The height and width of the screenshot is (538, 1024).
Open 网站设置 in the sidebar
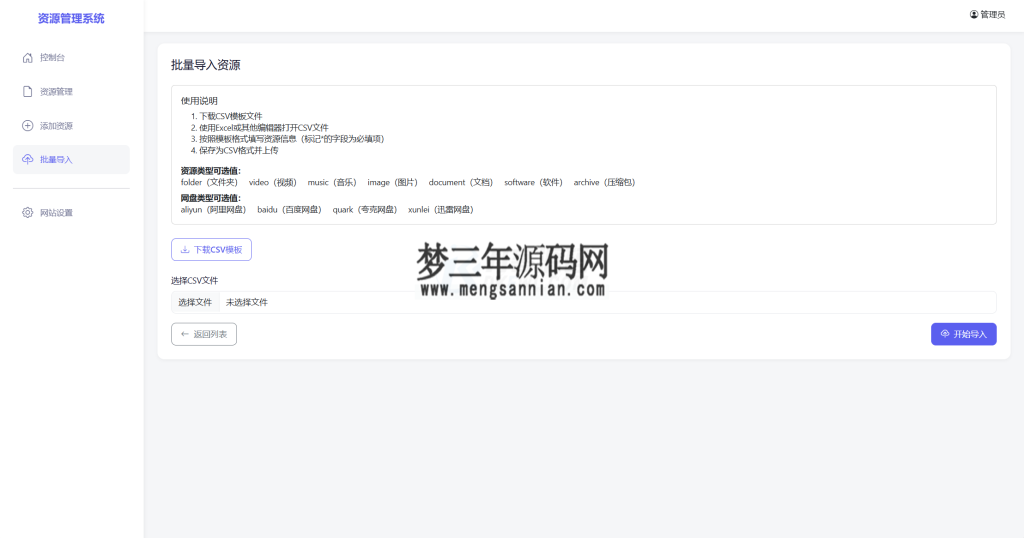point(71,212)
